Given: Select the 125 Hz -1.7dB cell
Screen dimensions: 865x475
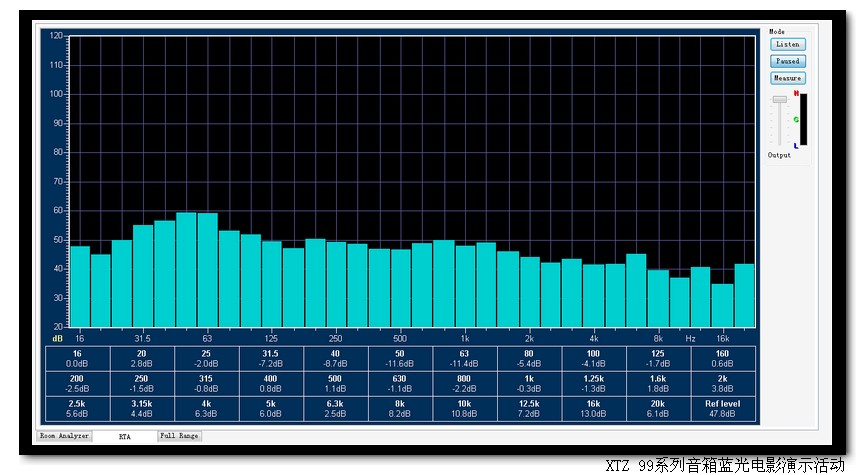Looking at the screenshot, I should pos(659,359).
